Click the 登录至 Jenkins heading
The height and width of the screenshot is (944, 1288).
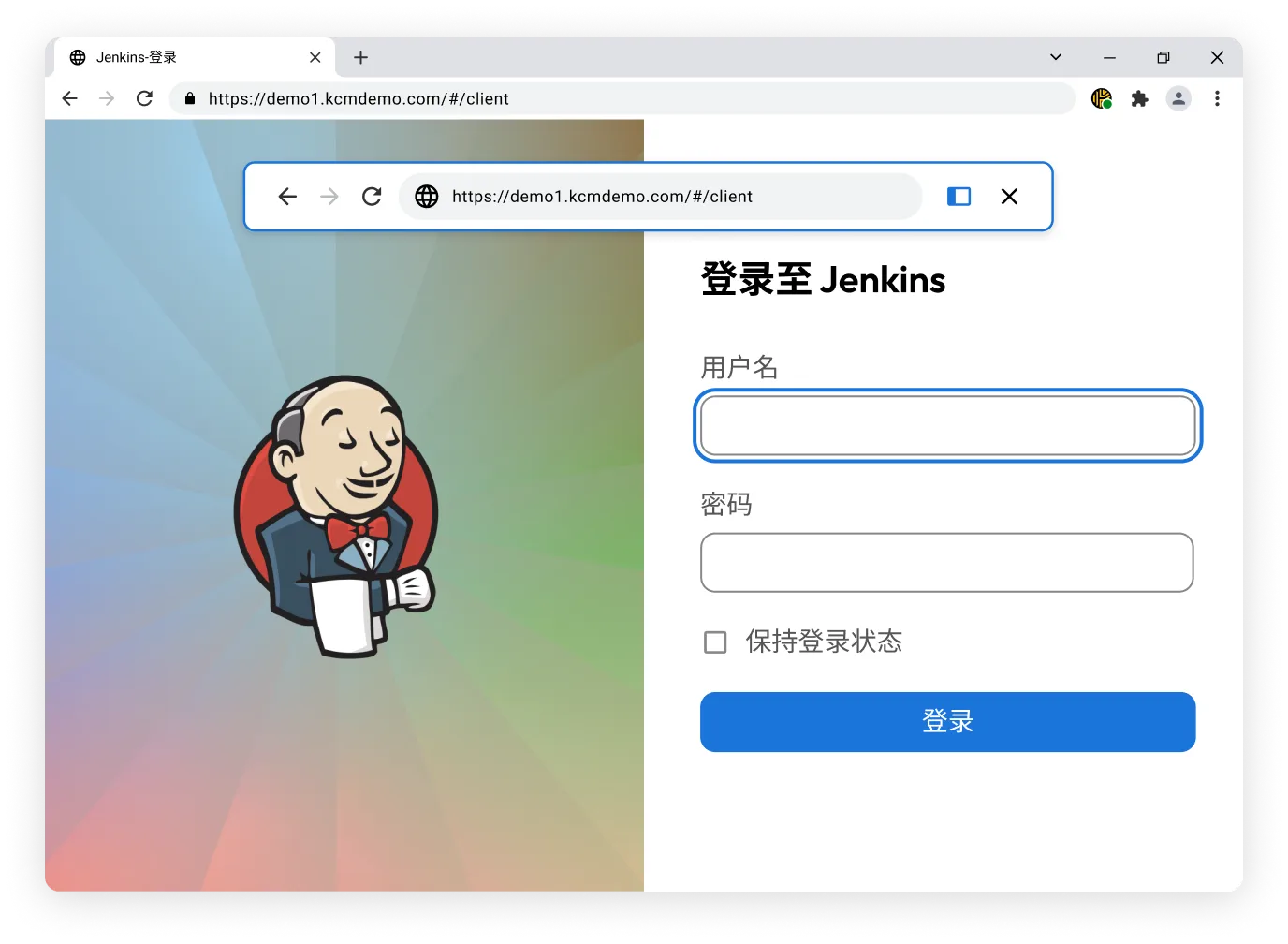coord(824,279)
